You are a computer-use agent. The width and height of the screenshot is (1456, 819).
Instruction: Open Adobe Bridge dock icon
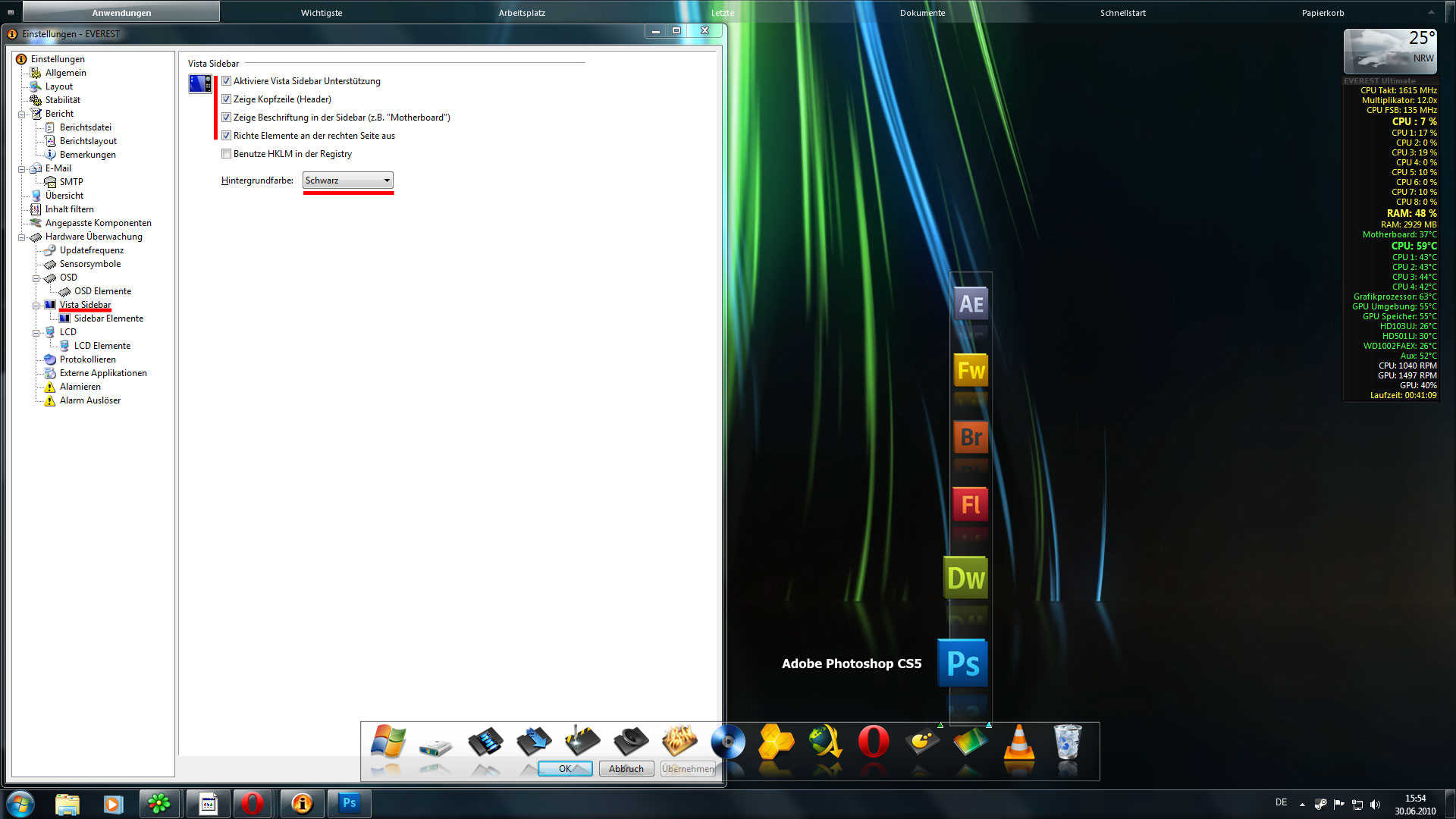[971, 438]
